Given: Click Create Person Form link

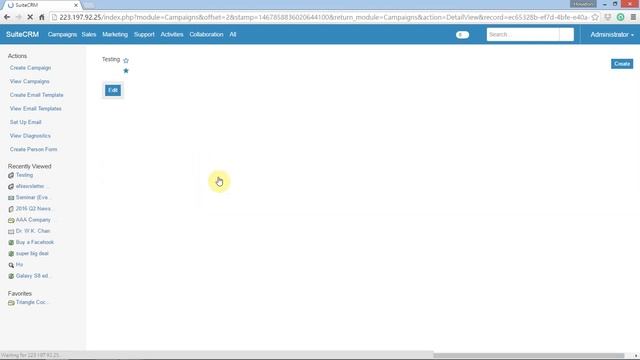Looking at the screenshot, I should (x=33, y=149).
